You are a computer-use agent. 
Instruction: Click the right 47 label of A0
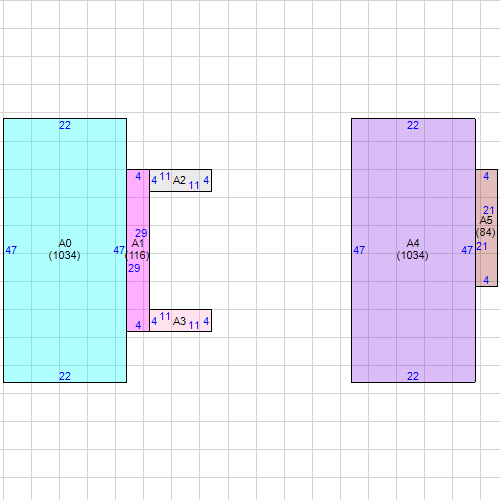pyautogui.click(x=119, y=250)
